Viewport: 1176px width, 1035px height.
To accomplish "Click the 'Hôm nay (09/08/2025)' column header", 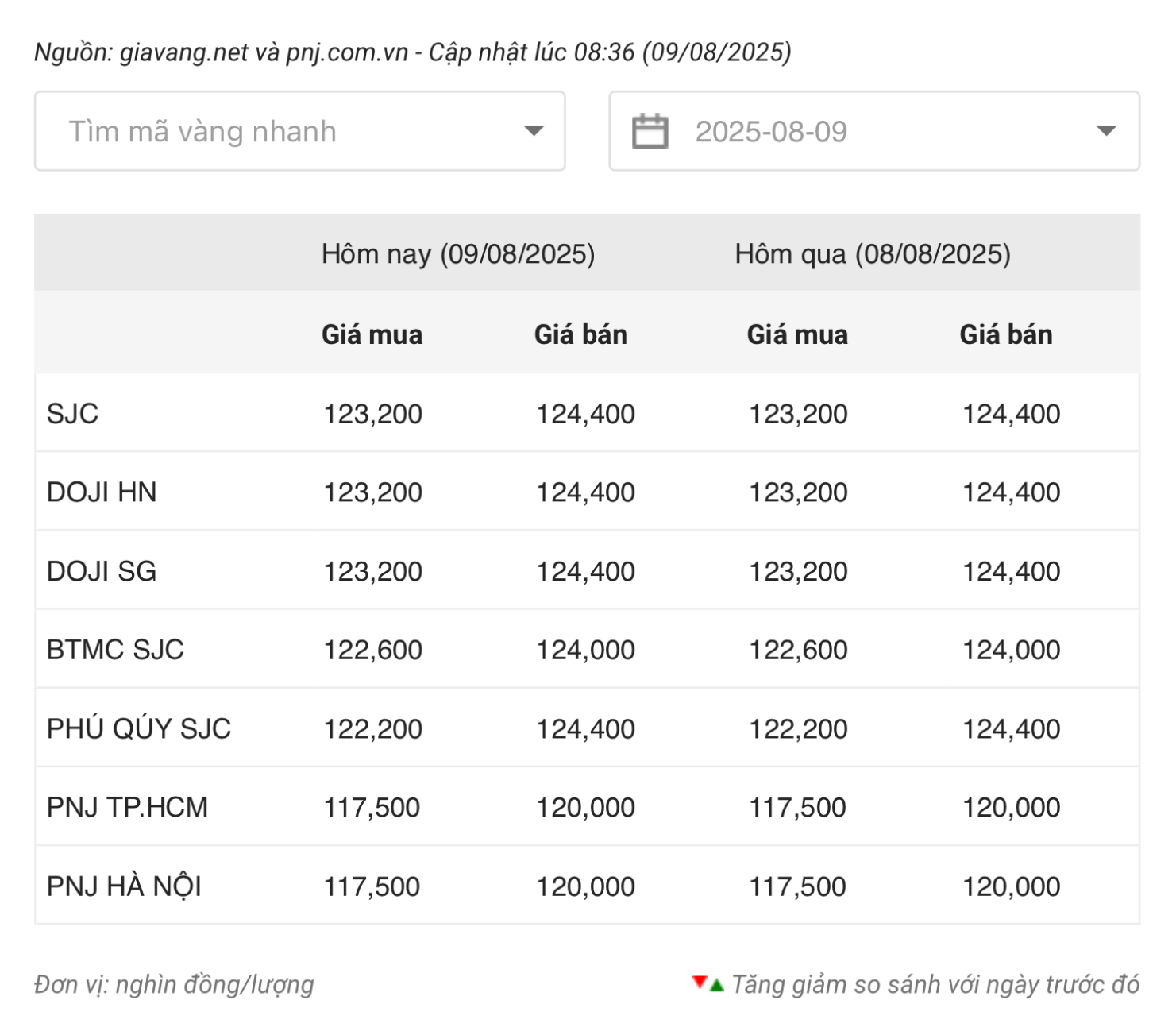I will 458,254.
